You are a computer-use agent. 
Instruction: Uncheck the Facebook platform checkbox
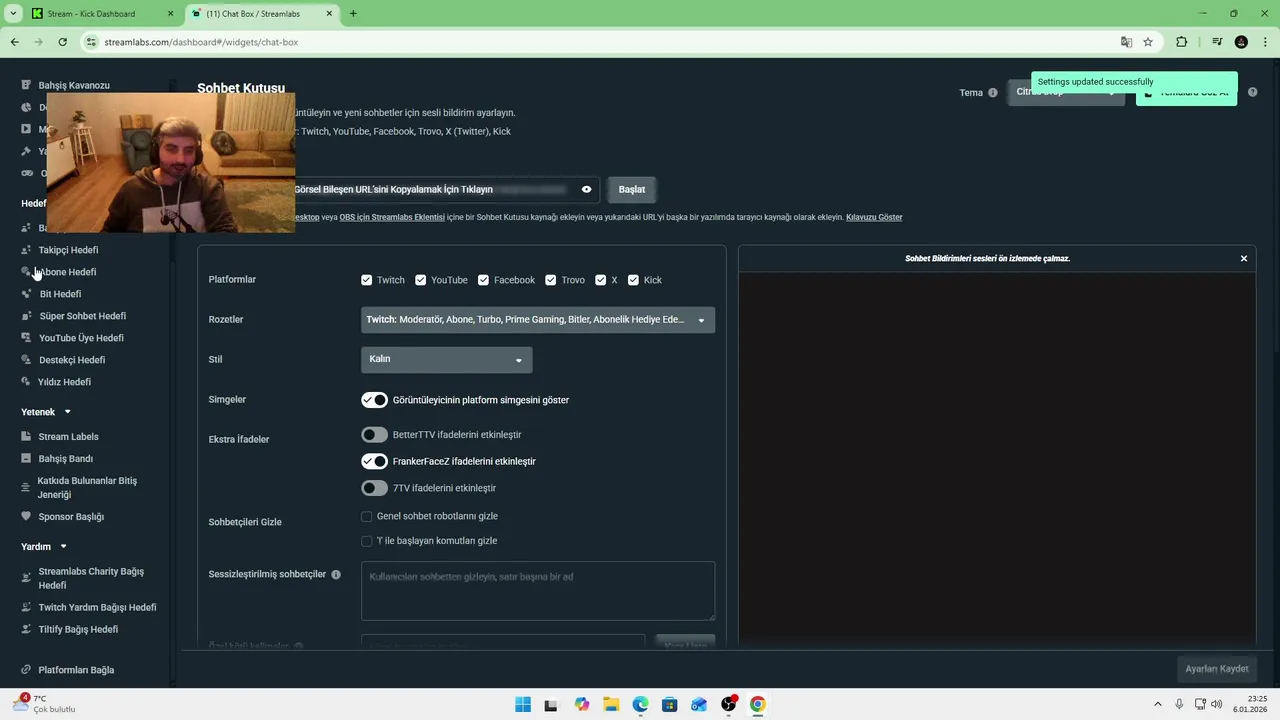pos(484,280)
